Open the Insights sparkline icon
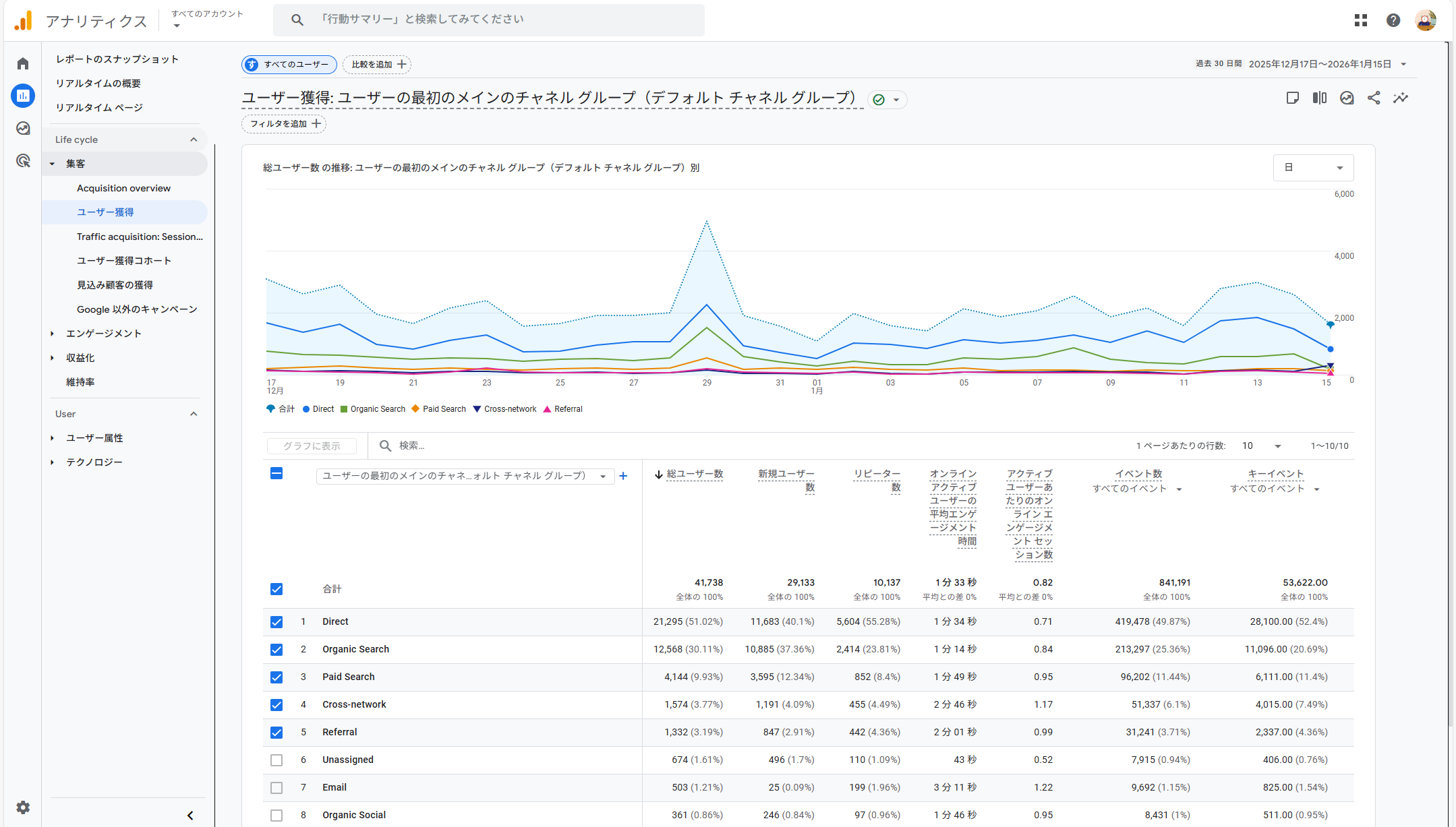 [x=1401, y=98]
